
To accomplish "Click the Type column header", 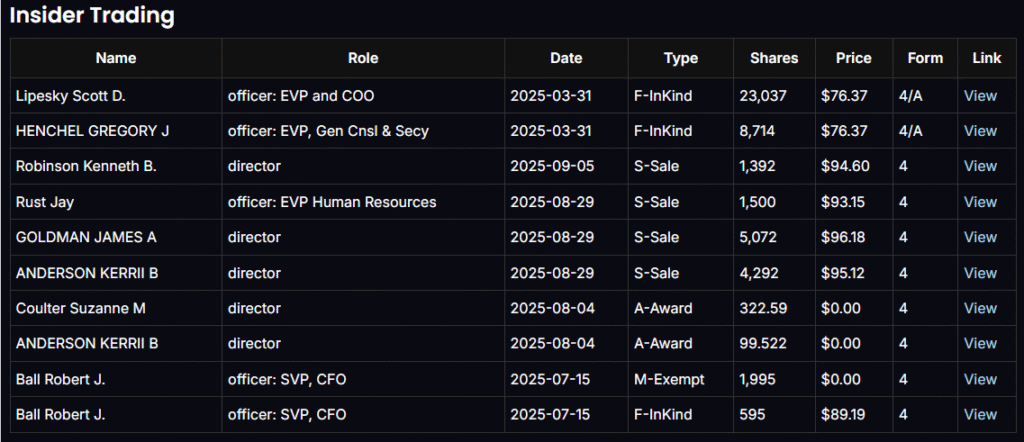I will pos(681,58).
